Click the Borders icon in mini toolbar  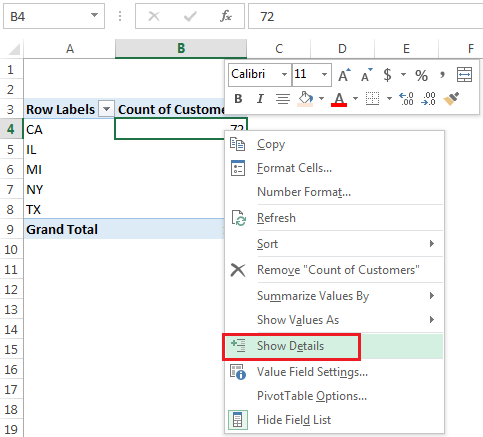372,99
